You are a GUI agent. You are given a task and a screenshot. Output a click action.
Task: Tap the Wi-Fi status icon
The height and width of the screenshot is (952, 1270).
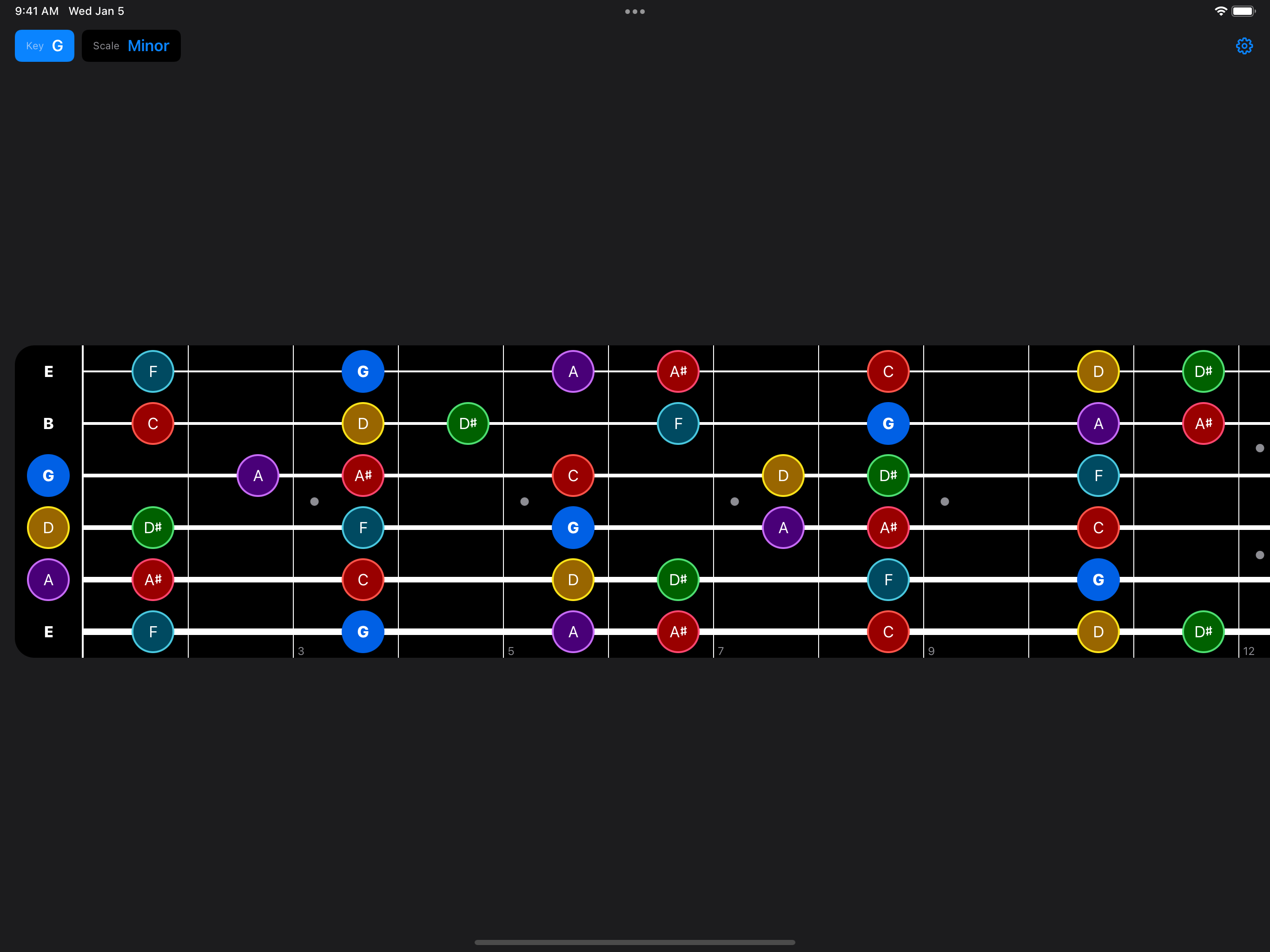coord(1221,11)
